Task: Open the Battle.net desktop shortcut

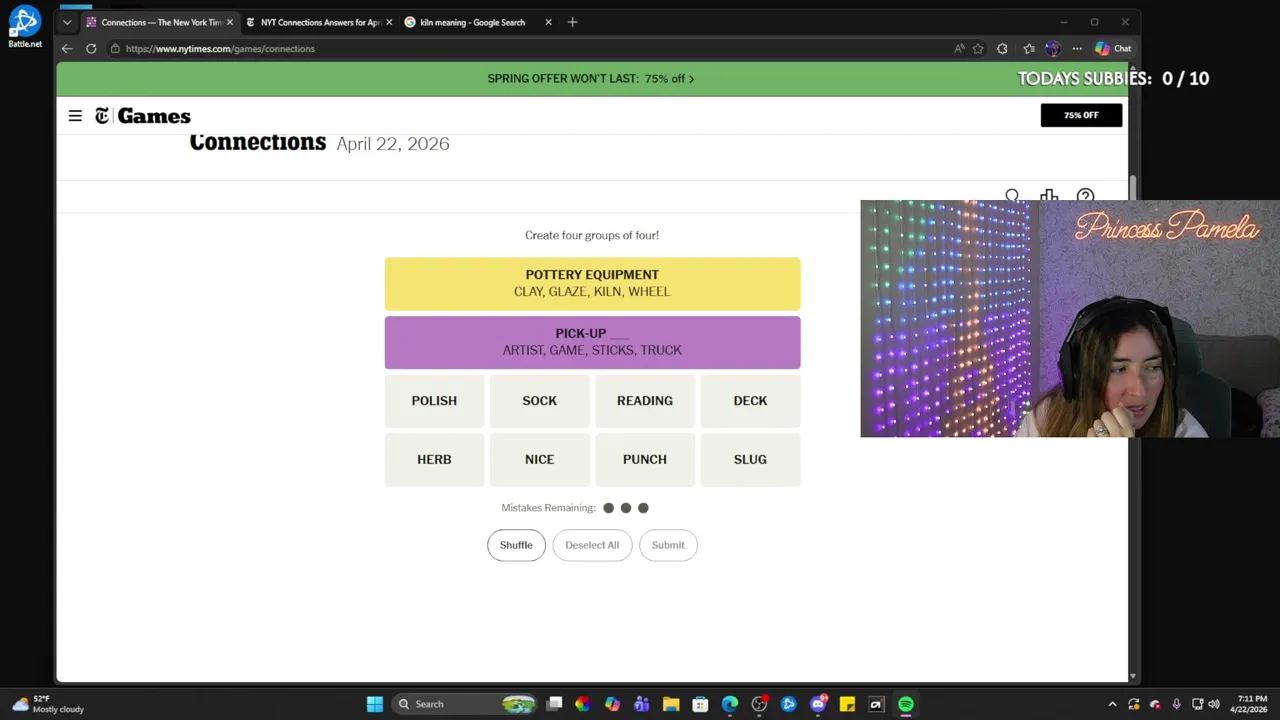Action: (x=24, y=26)
